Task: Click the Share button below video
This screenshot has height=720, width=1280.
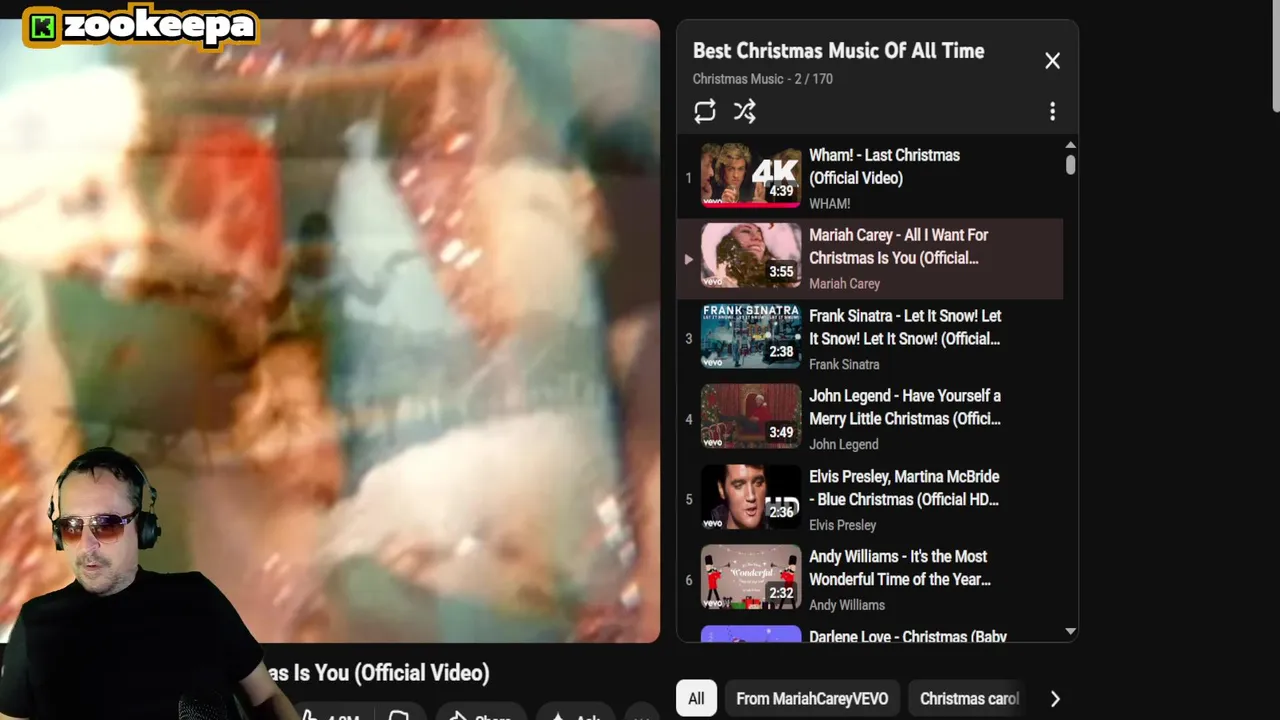Action: point(481,712)
